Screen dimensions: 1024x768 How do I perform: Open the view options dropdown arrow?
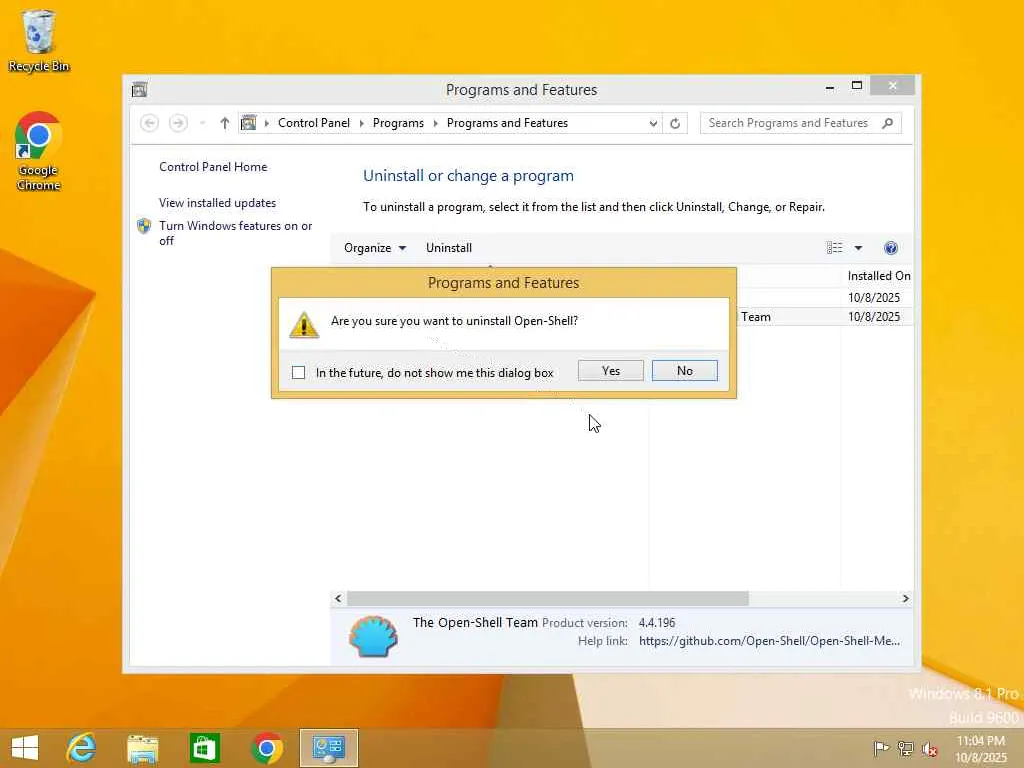click(x=859, y=248)
